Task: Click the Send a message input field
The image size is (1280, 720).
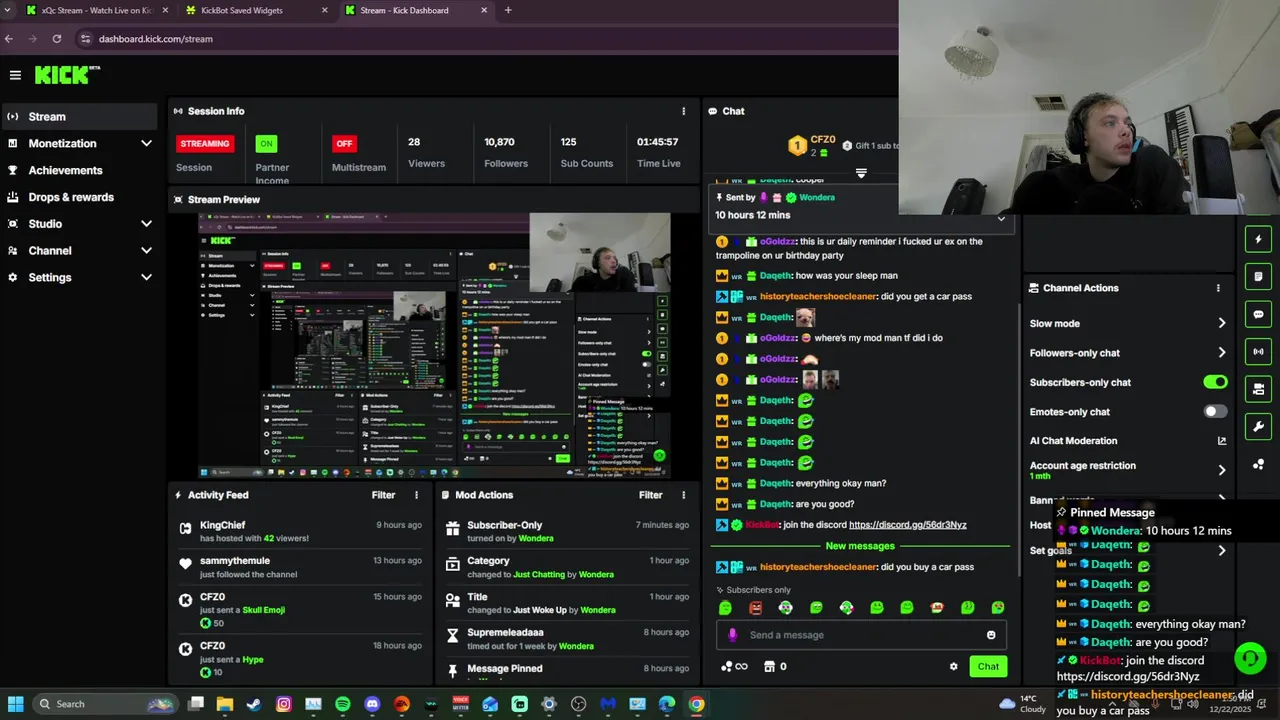Action: [861, 635]
